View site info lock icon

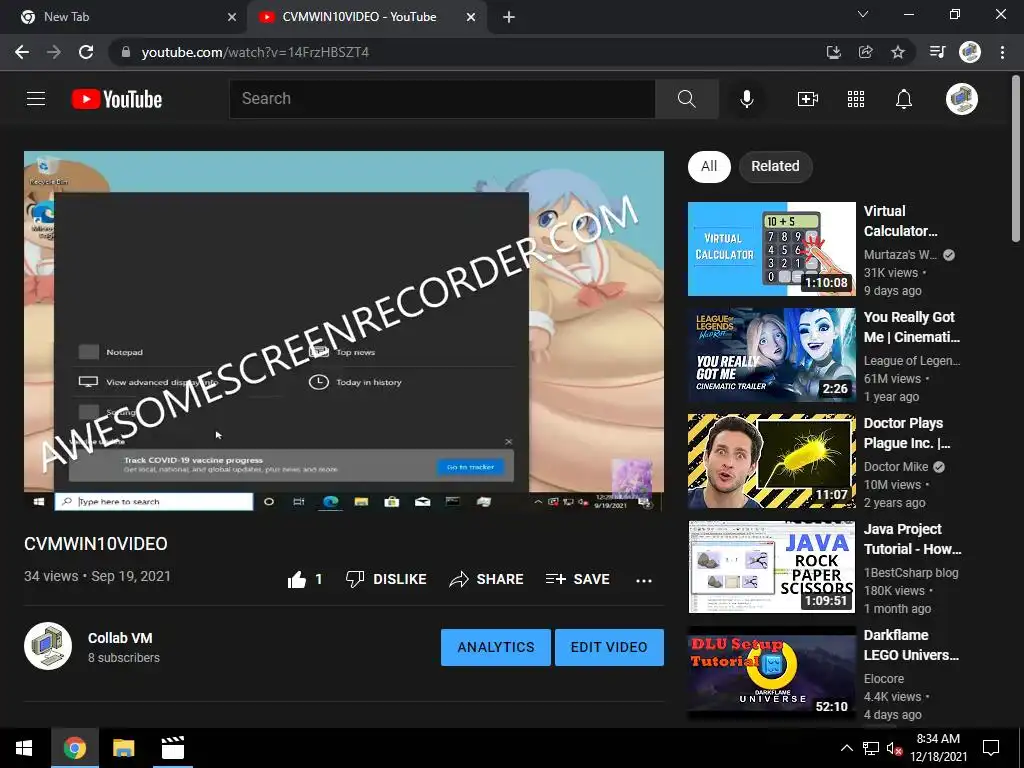point(126,52)
